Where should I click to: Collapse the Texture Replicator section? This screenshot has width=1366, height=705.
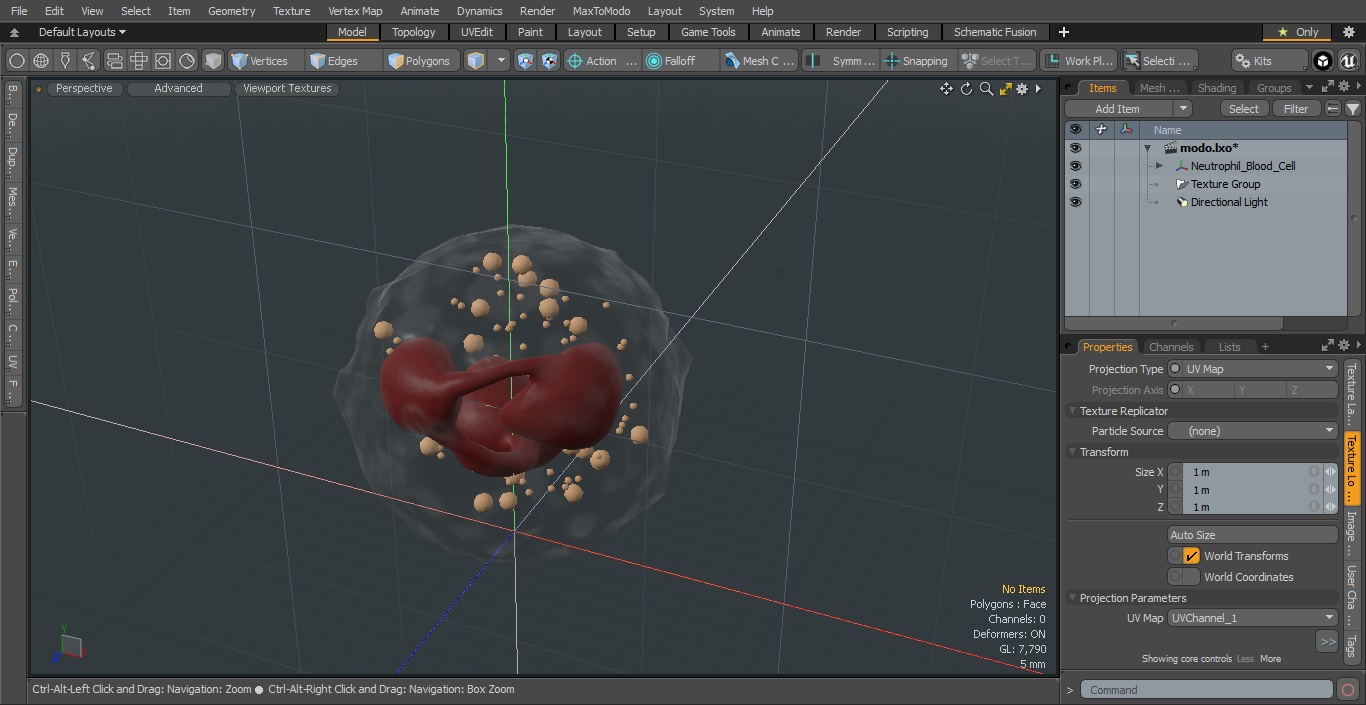pyautogui.click(x=1073, y=411)
